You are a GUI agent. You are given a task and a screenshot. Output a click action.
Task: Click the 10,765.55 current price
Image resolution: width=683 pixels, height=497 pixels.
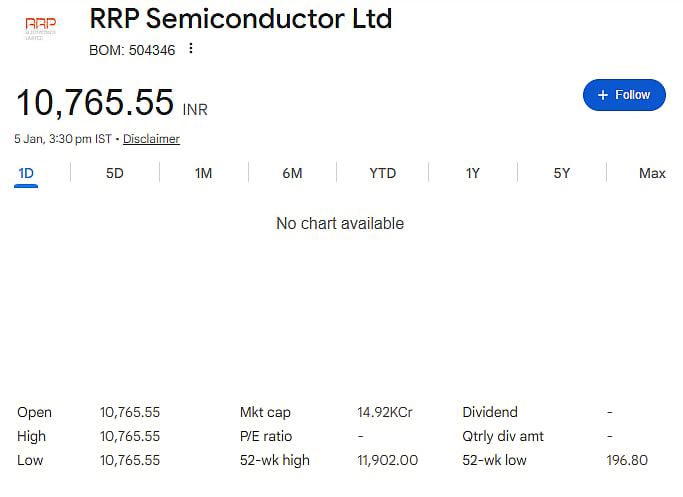[x=95, y=103]
